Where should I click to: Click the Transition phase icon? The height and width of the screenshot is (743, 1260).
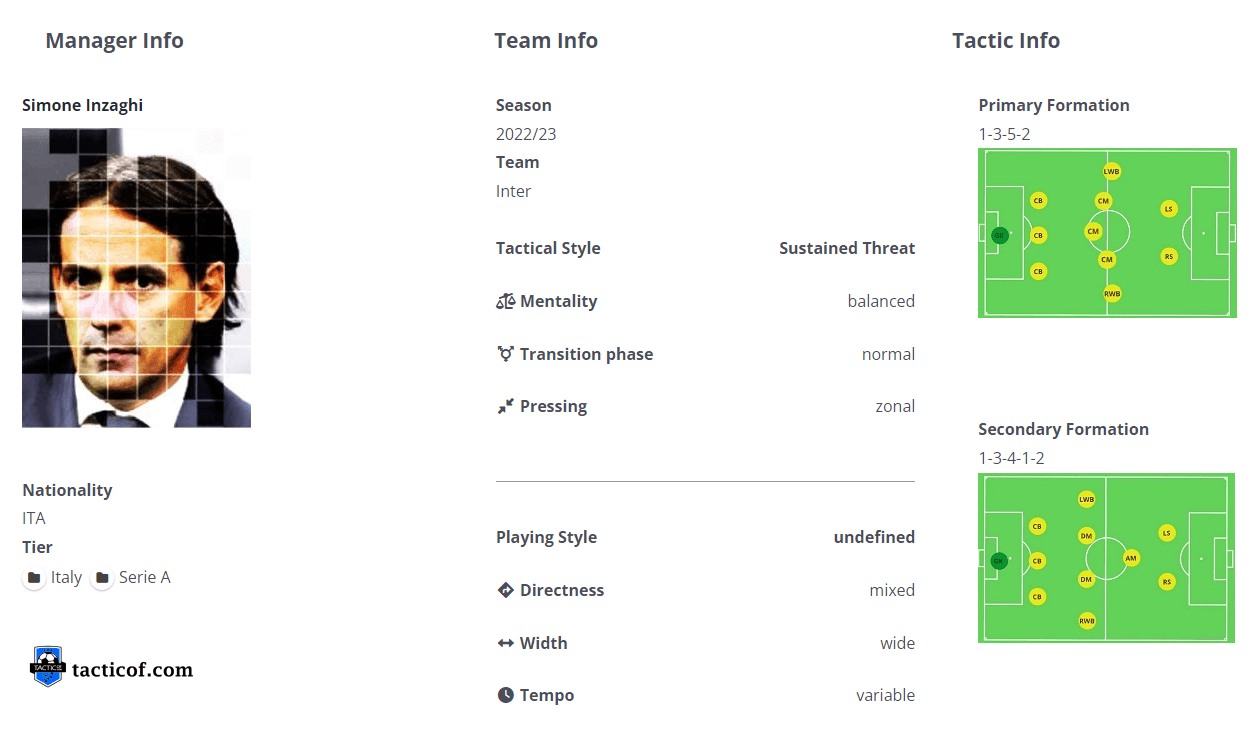pos(505,354)
